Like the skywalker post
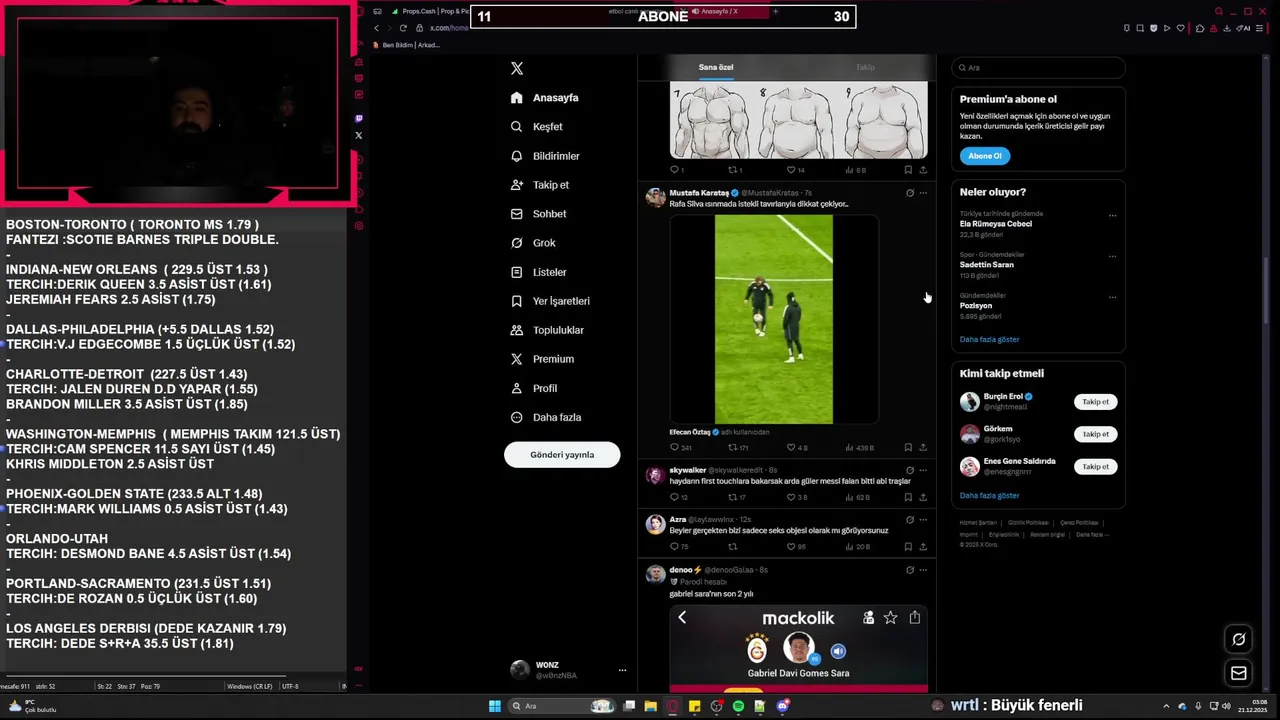This screenshot has width=1280, height=720. point(797,497)
